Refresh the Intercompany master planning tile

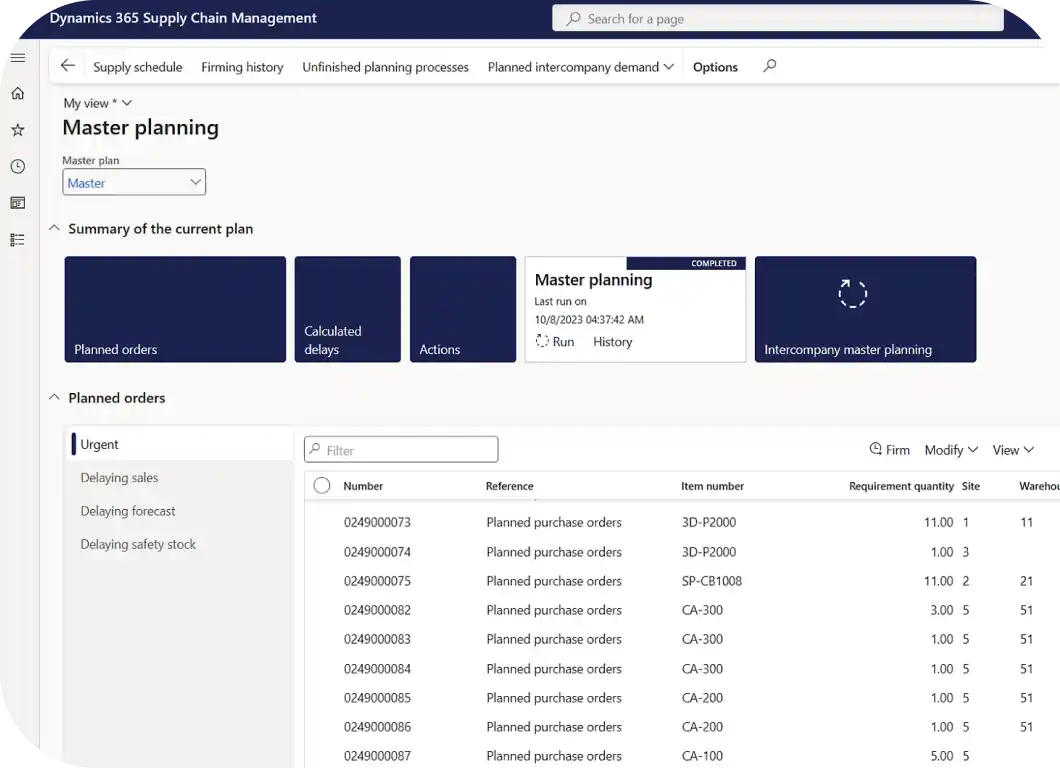click(x=852, y=293)
